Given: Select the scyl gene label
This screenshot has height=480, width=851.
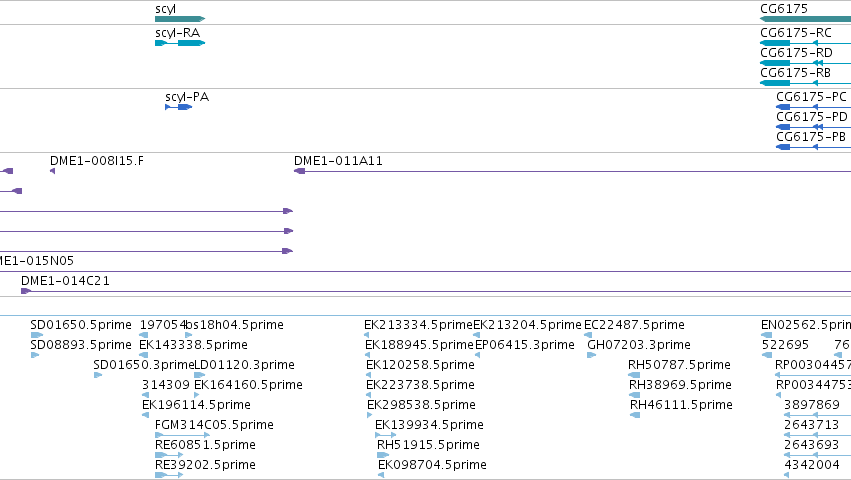Looking at the screenshot, I should [x=165, y=9].
